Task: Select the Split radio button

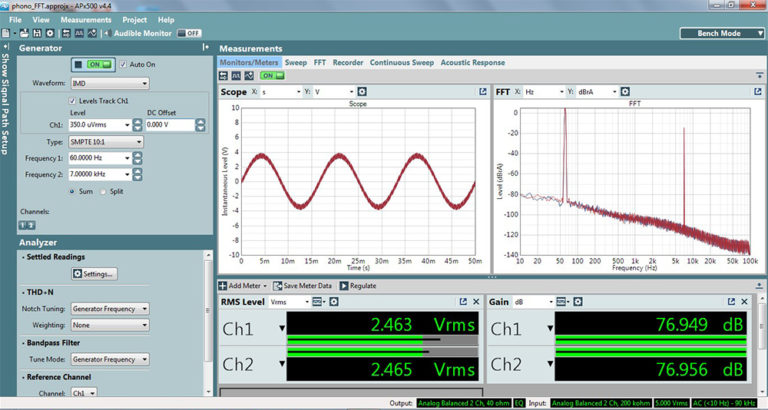Action: (x=102, y=191)
